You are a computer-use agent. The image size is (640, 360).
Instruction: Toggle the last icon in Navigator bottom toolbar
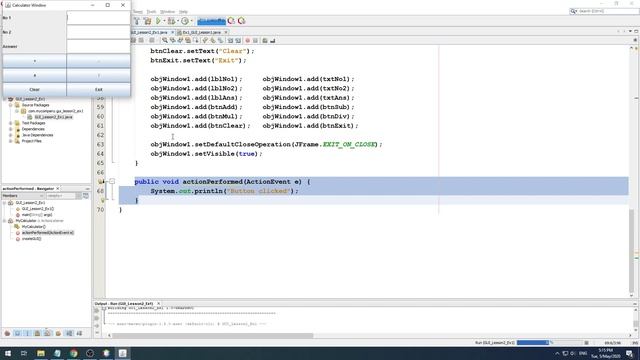(79, 333)
